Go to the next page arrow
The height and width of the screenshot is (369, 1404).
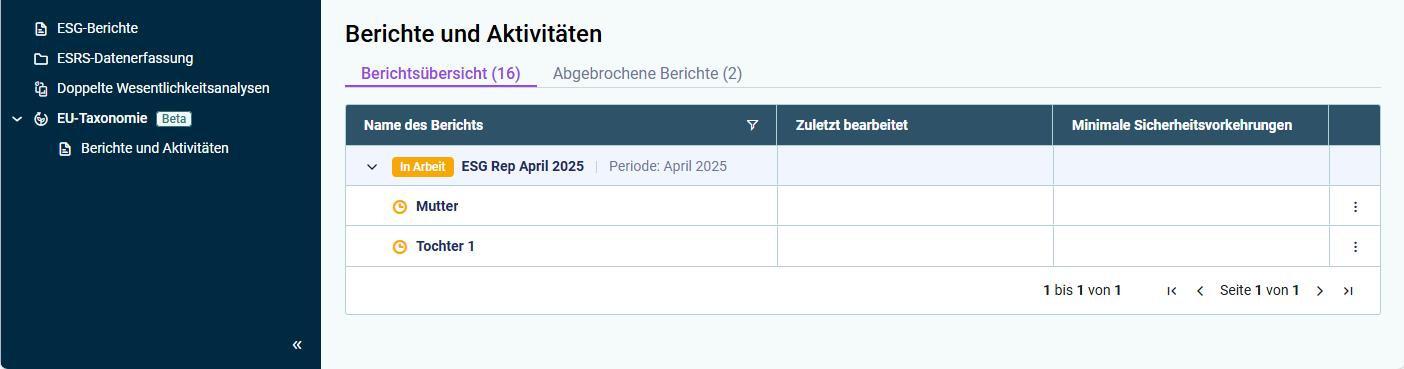1320,291
